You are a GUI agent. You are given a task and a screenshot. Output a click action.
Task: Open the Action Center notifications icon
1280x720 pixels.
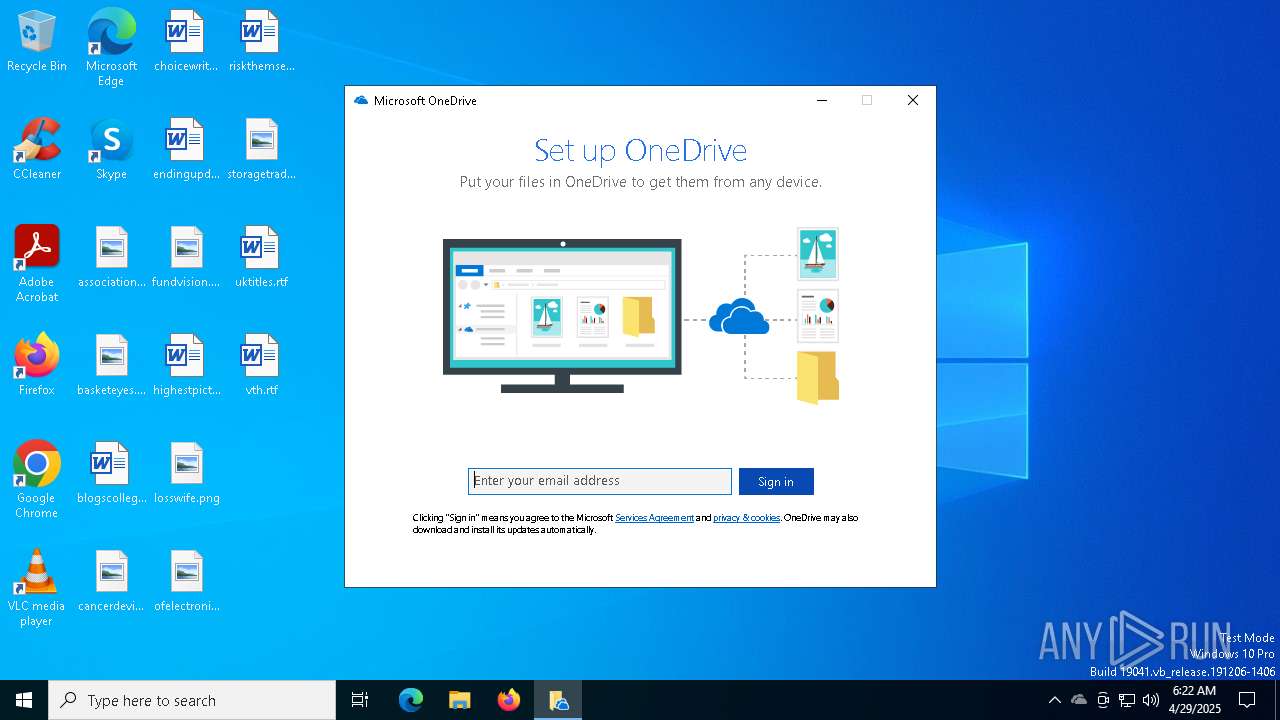coord(1247,700)
